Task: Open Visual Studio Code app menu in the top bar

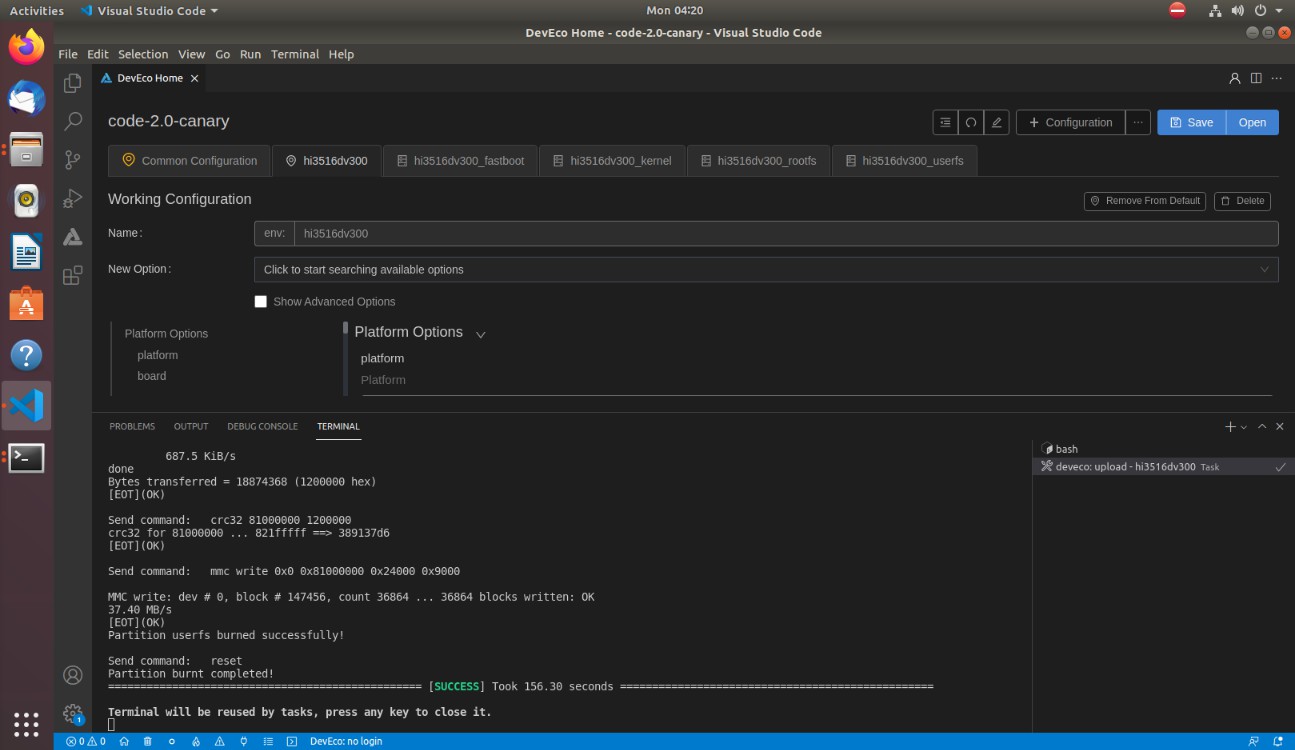Action: [x=149, y=11]
